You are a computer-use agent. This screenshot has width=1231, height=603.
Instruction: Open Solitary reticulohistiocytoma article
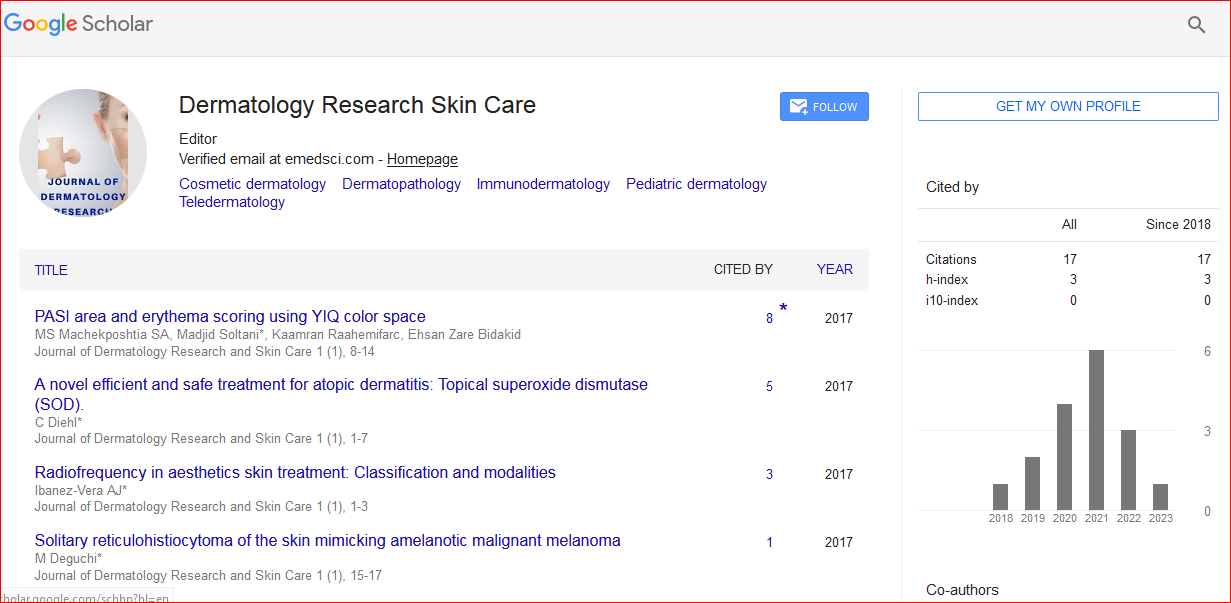click(327, 541)
